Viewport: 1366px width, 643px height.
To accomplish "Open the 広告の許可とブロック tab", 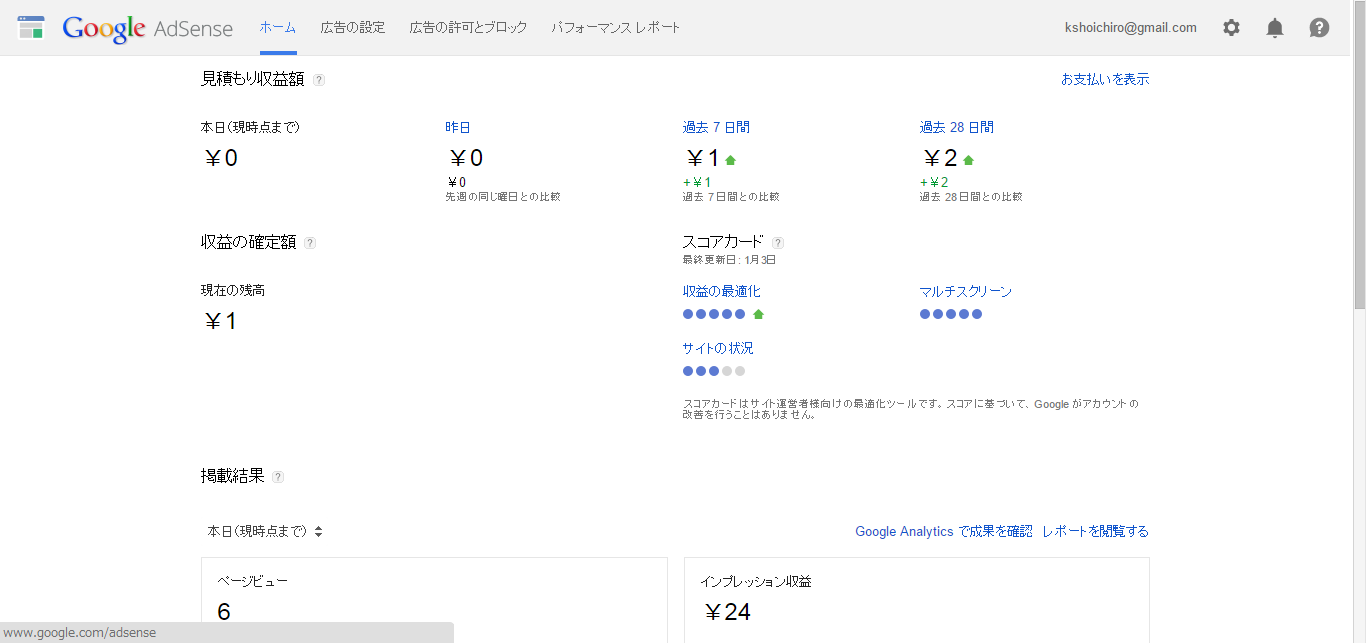I will point(468,28).
